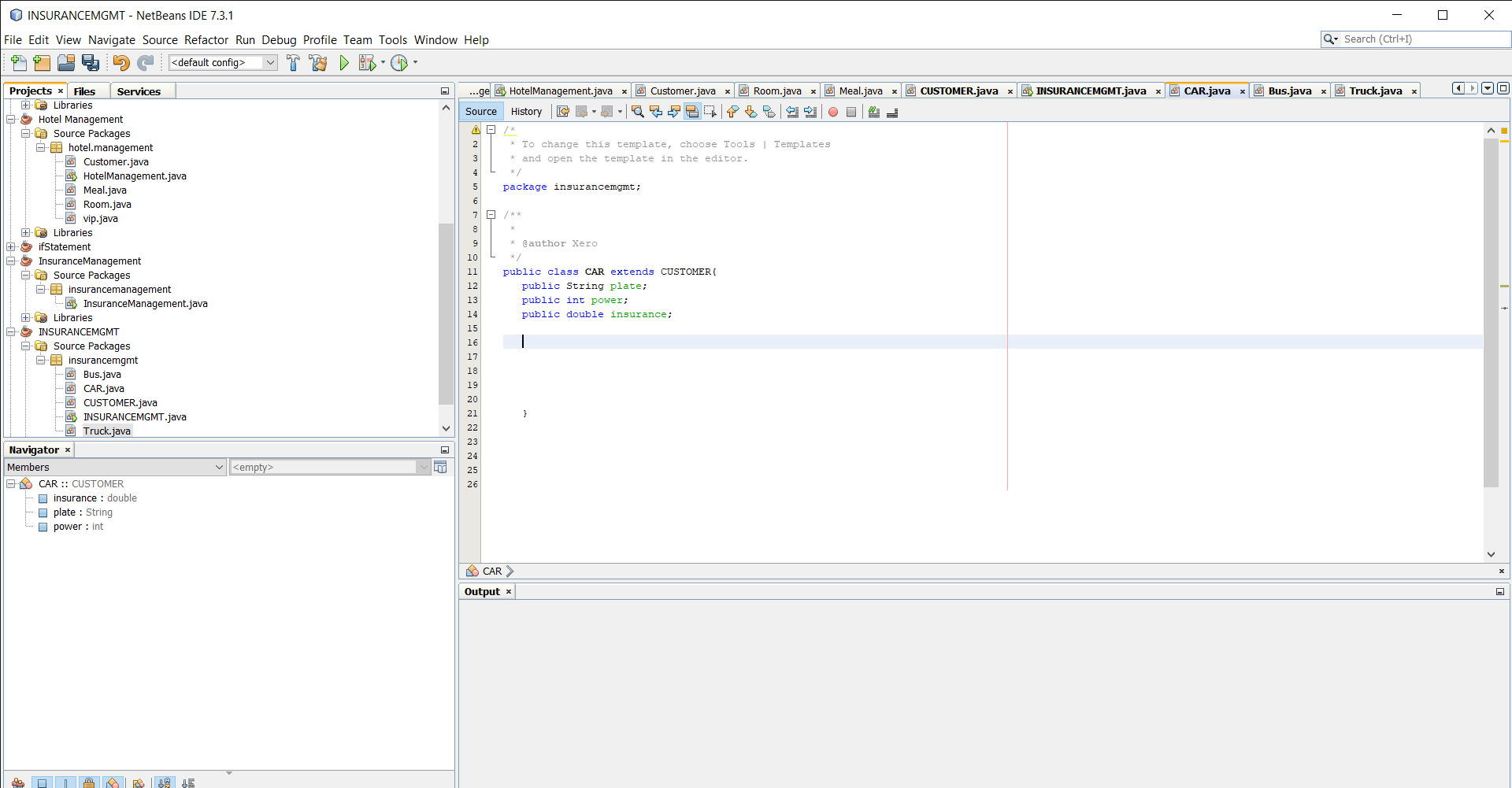Switch to the Bus.java editor tab
1512x788 pixels.
point(1290,91)
